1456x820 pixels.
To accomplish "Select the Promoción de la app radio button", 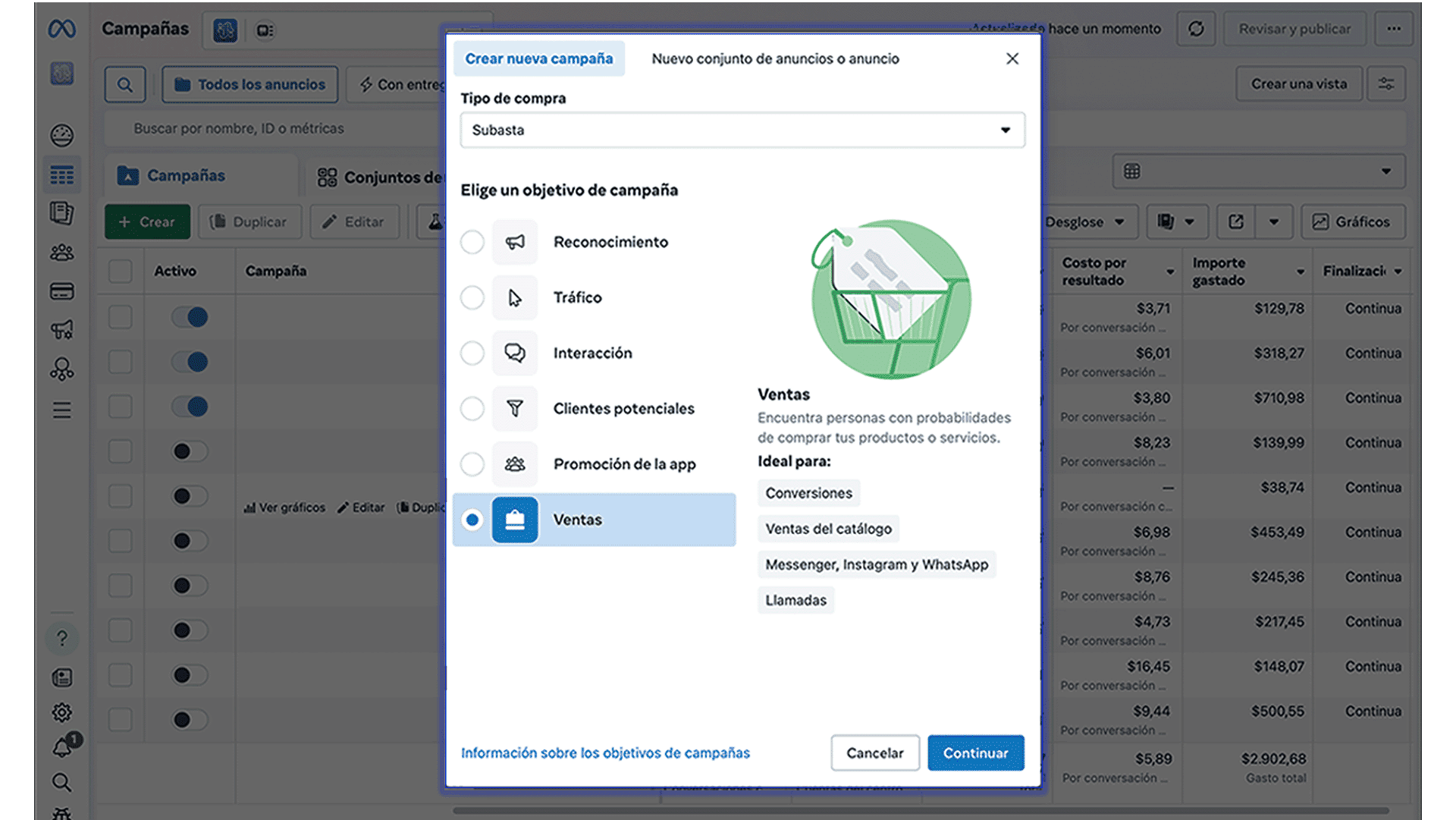I will coord(472,463).
